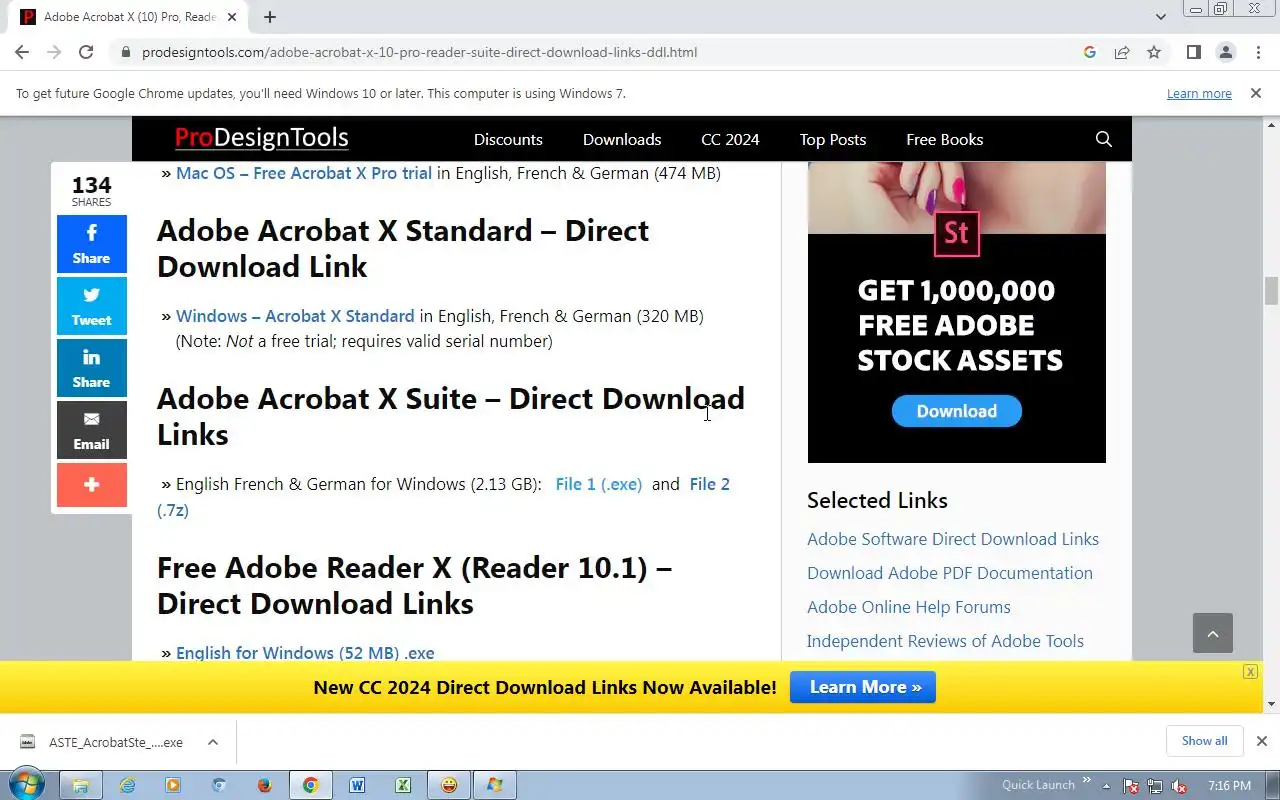Open the tab search dropdown arrow

(1160, 17)
